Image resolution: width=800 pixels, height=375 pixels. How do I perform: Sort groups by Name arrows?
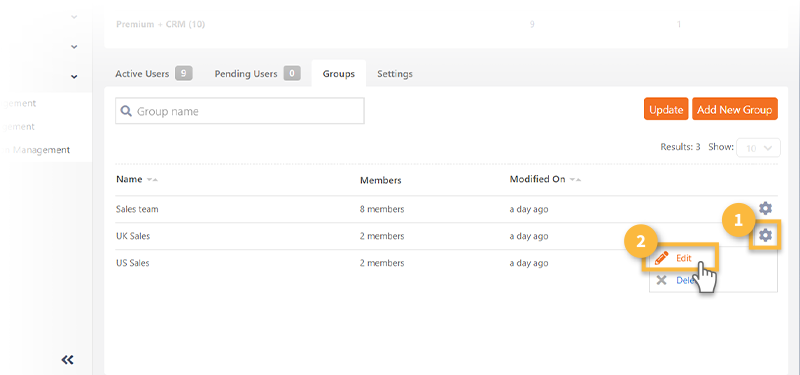pos(152,180)
